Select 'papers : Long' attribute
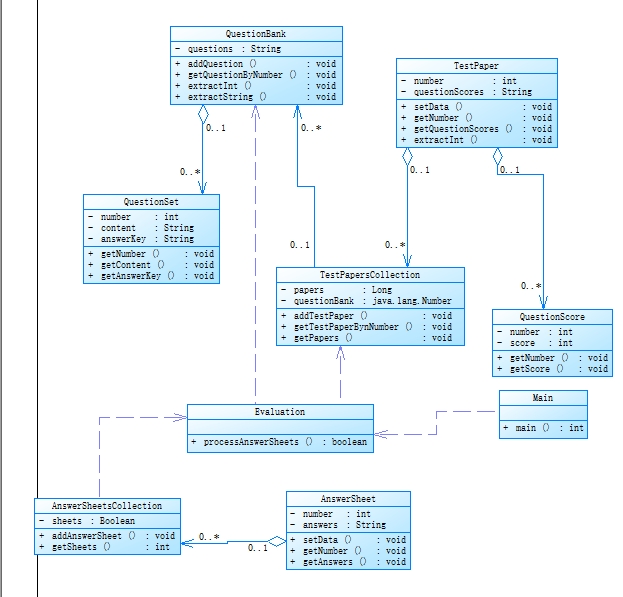 [x=336, y=290]
